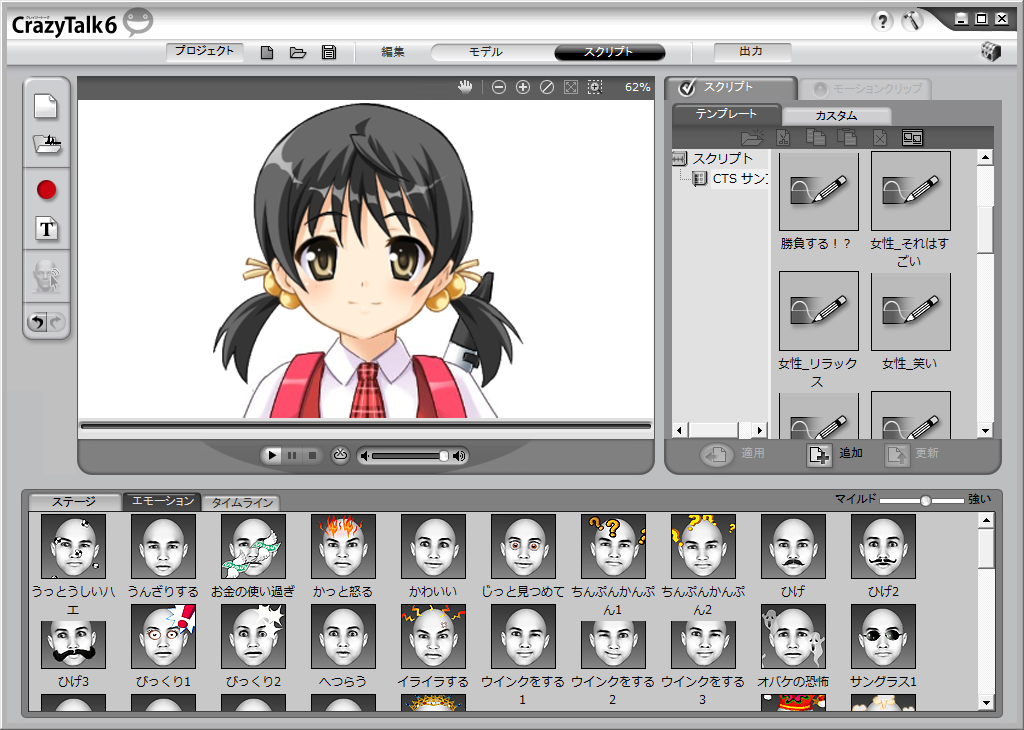
Task: Open the プロジェクト menu
Action: [x=204, y=51]
